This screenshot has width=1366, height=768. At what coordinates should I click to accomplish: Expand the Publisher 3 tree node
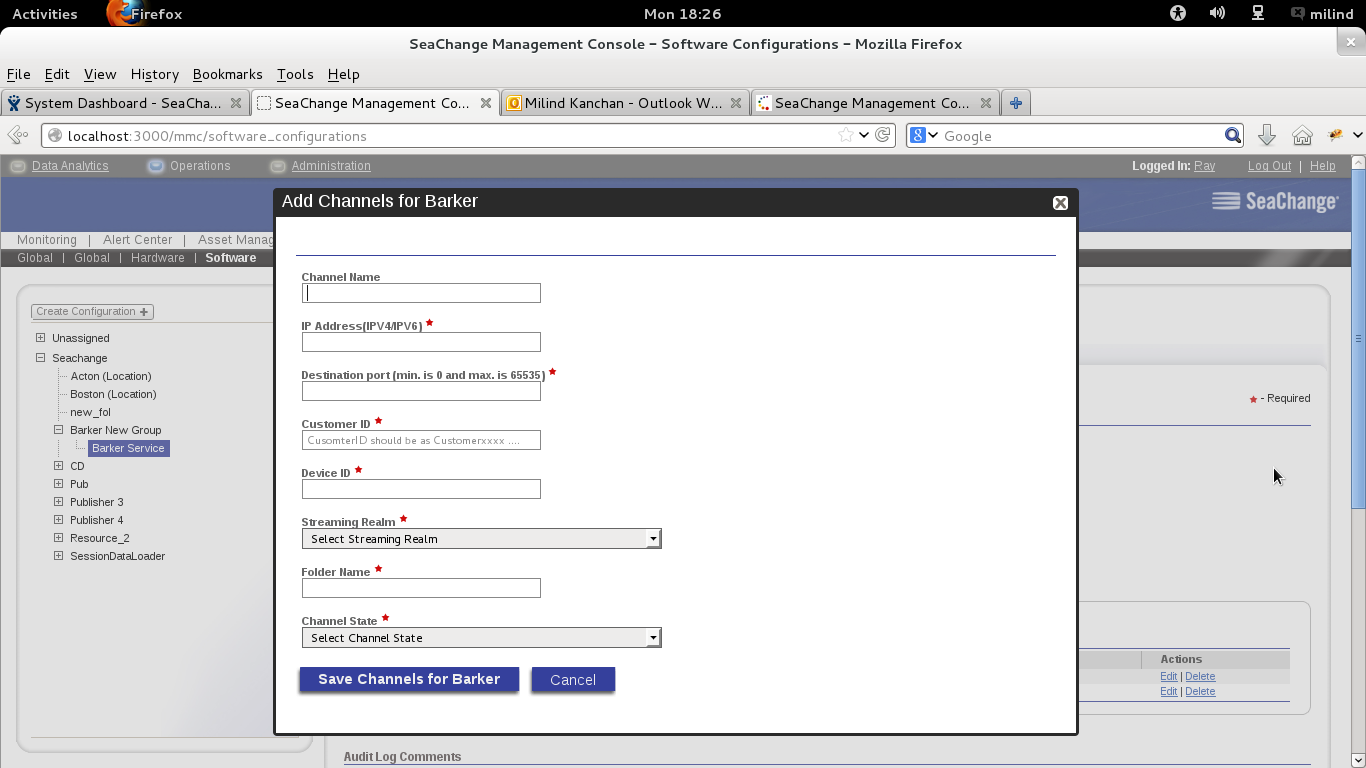(59, 502)
